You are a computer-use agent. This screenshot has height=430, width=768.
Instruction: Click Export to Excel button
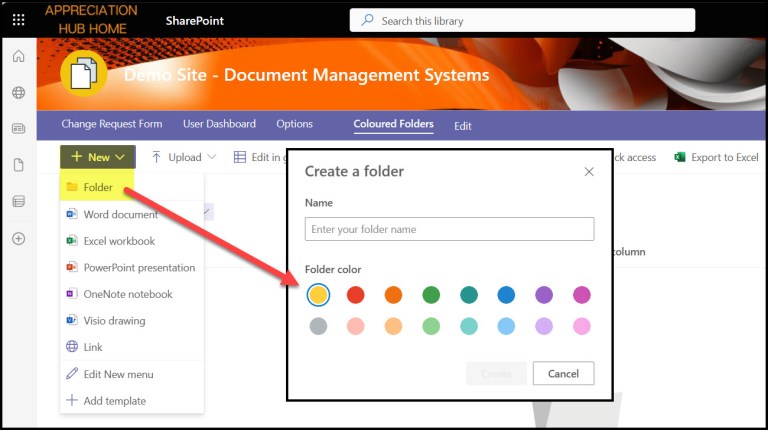pyautogui.click(x=716, y=157)
